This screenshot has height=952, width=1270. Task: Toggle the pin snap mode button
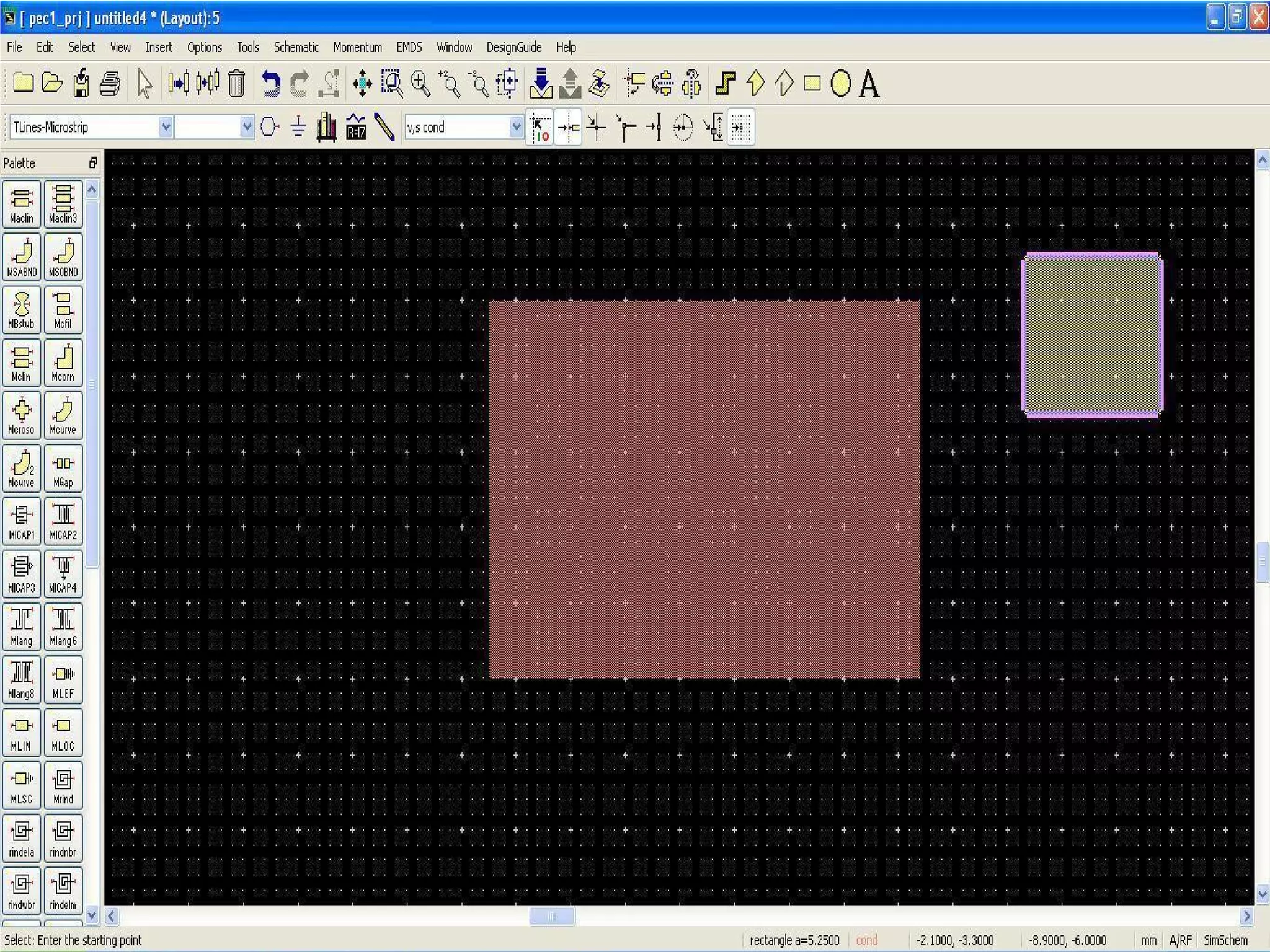click(x=568, y=127)
